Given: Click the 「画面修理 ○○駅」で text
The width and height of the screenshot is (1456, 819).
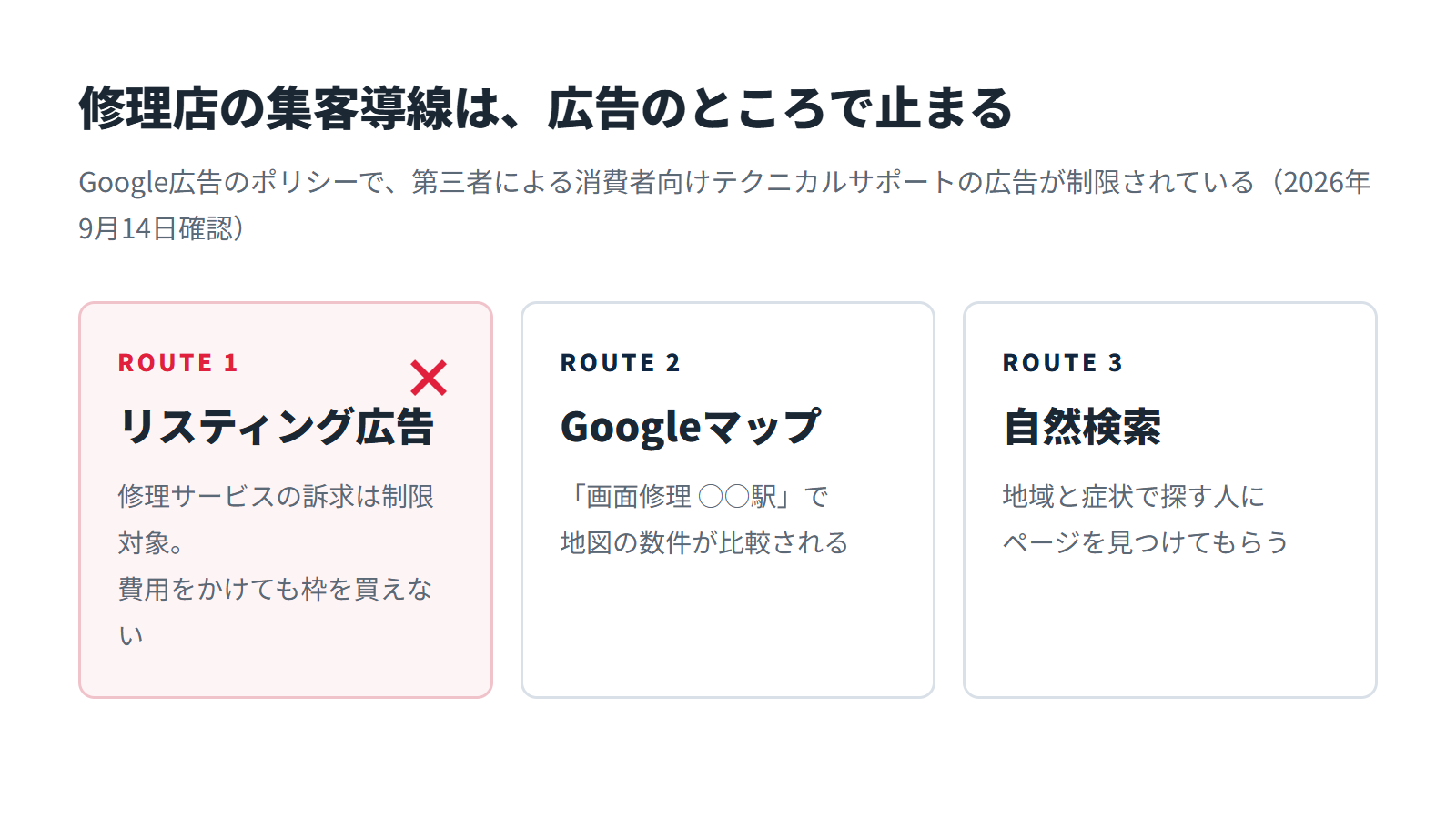Looking at the screenshot, I should [695, 497].
